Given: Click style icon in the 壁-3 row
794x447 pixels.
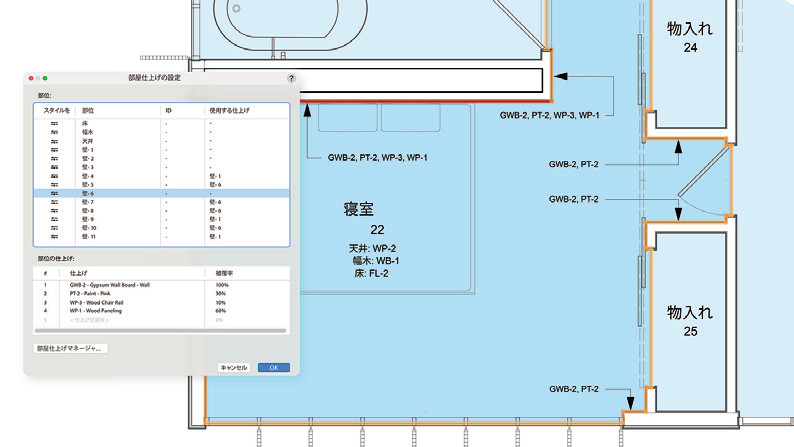Looking at the screenshot, I should (x=54, y=167).
